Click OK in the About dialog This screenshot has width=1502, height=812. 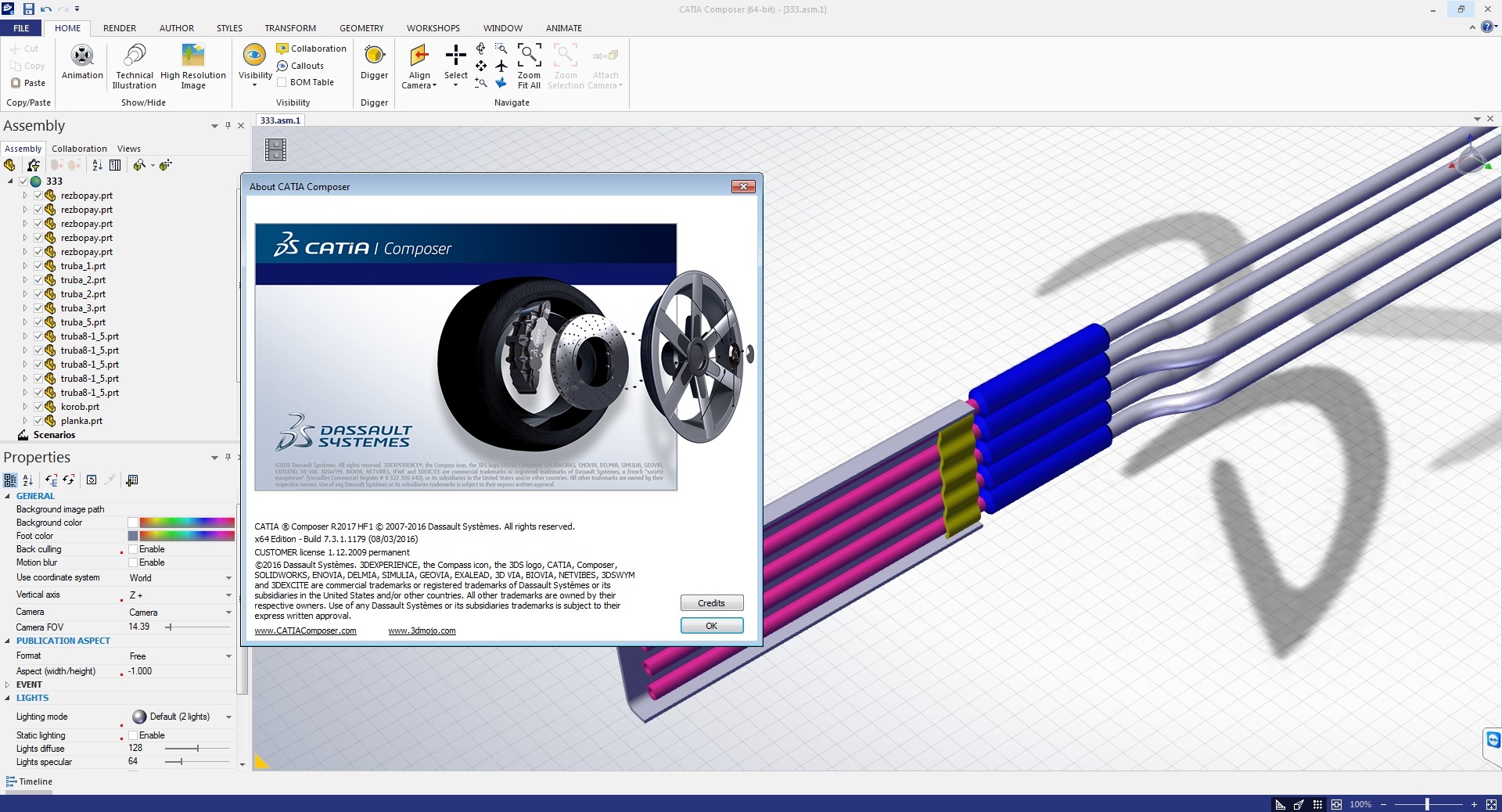pyautogui.click(x=712, y=626)
